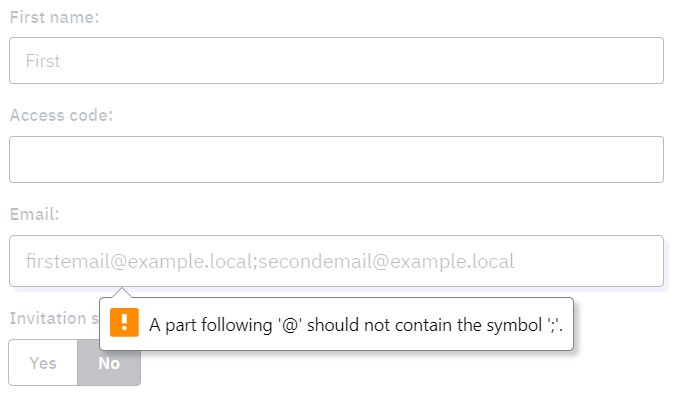This screenshot has height=401, width=675.
Task: Click into the Access code field
Action: [336, 160]
